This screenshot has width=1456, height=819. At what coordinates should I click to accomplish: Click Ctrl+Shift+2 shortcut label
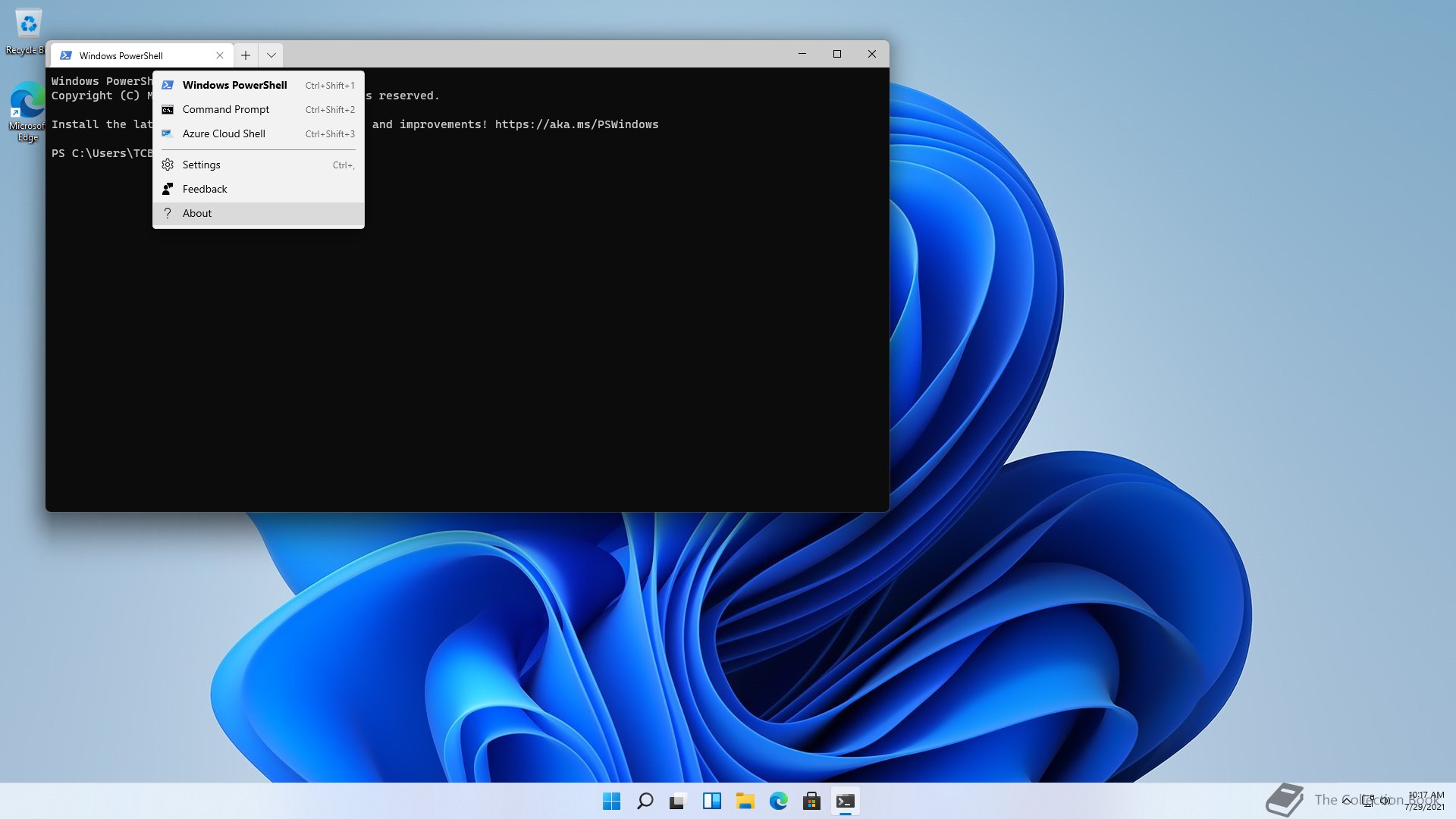point(330,110)
